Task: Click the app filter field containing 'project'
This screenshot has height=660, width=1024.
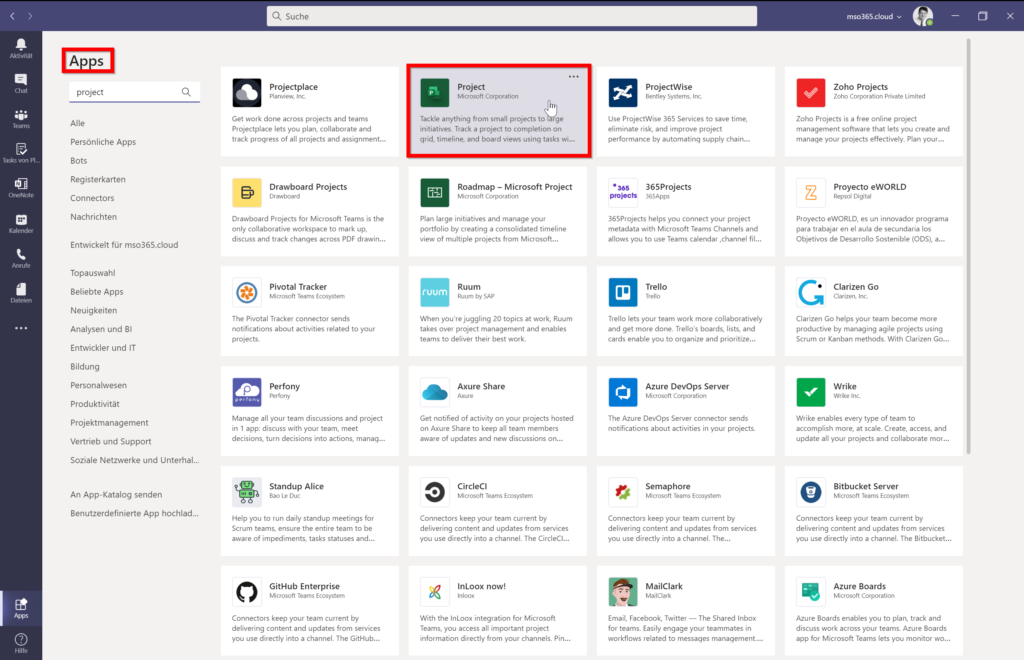Action: tap(134, 92)
